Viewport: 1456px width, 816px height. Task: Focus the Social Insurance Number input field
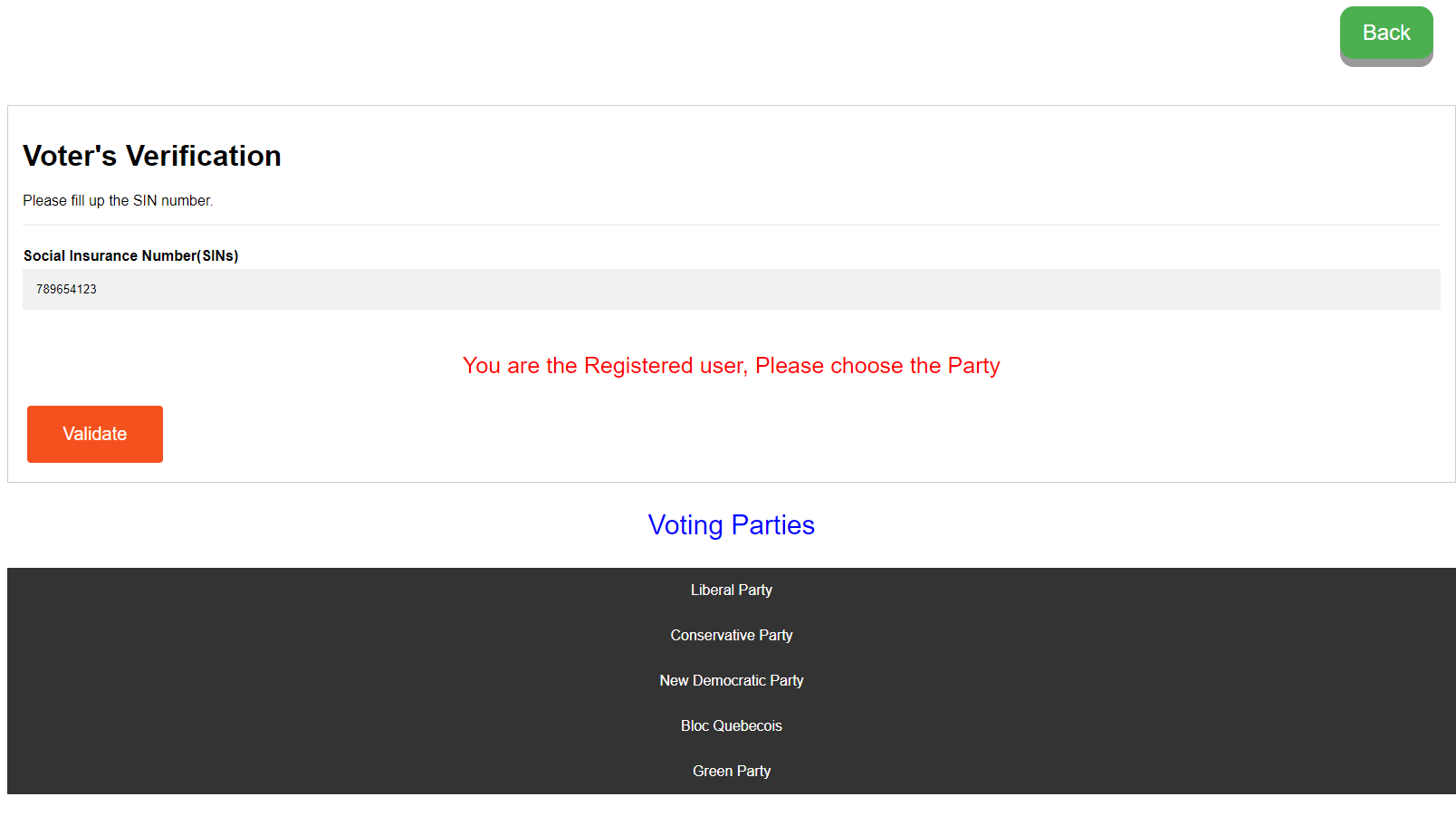point(731,290)
